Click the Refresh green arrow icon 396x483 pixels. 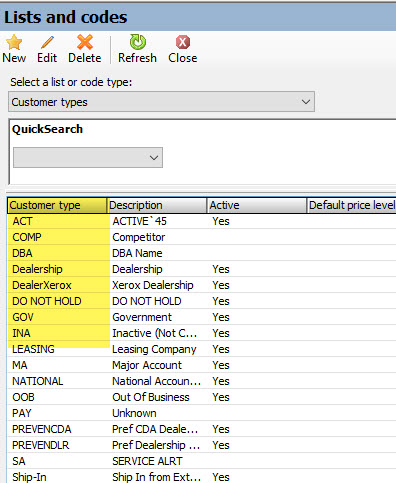pyautogui.click(x=137, y=42)
